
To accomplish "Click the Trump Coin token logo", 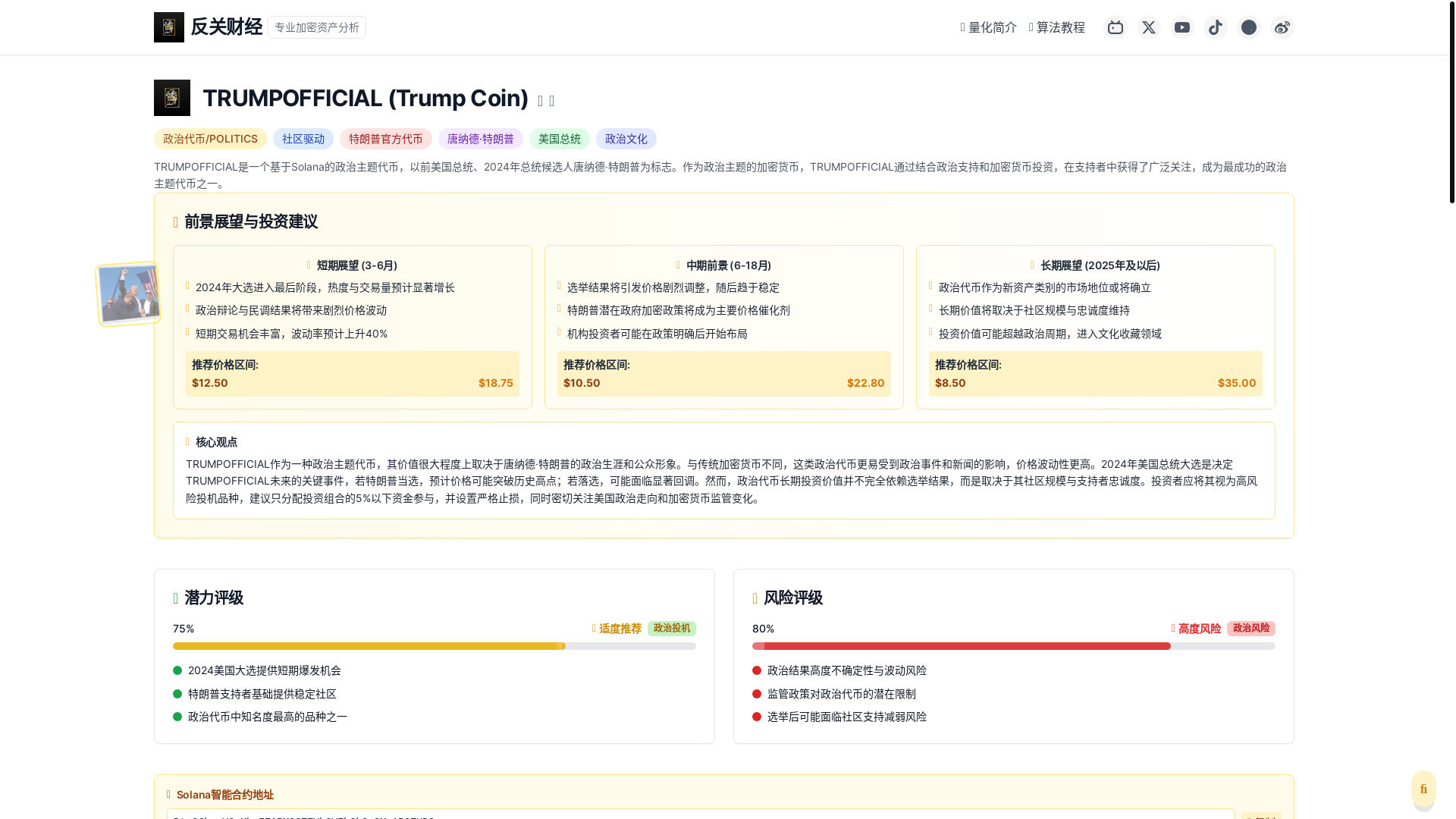I will tap(172, 98).
